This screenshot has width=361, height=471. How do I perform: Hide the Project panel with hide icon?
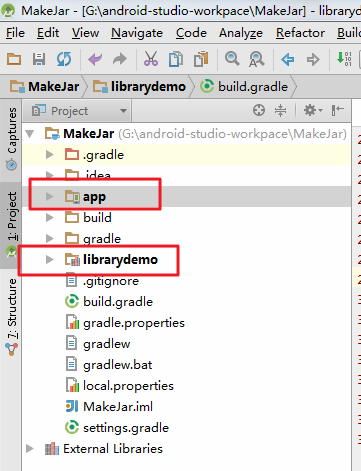337,110
